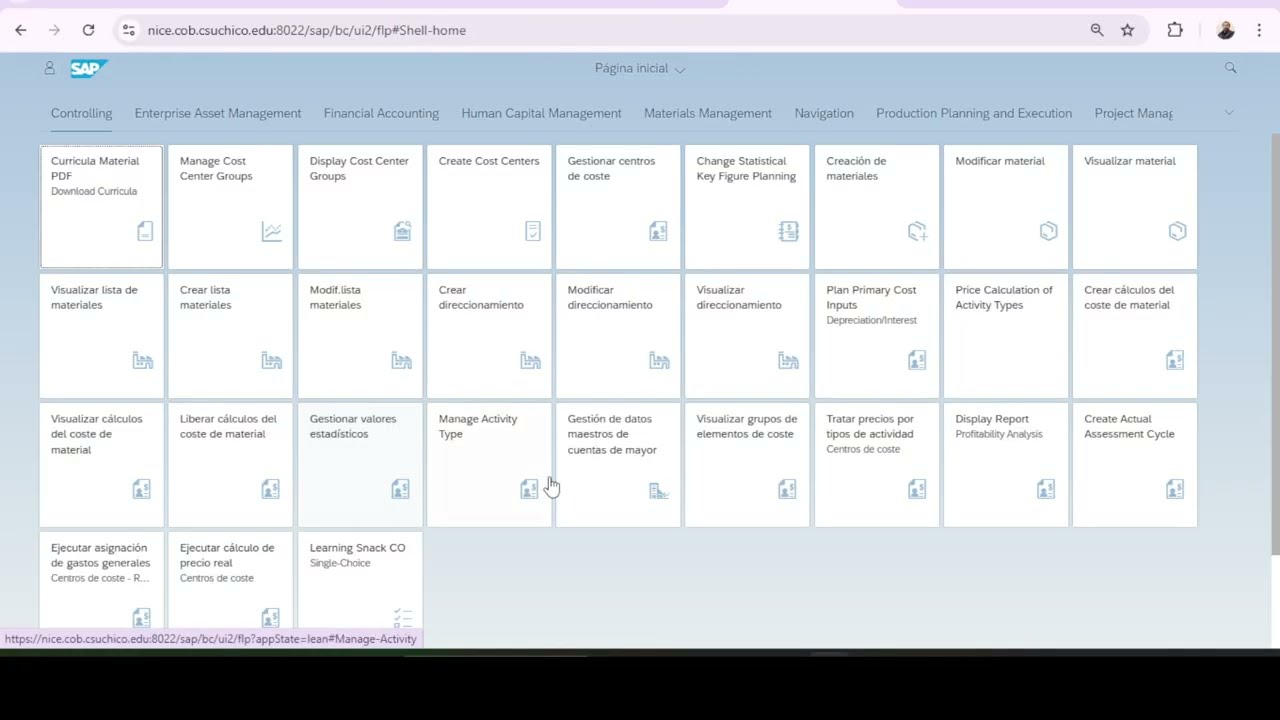The width and height of the screenshot is (1280, 720).
Task: Open the Fiori launchpad search icon
Action: click(1231, 68)
